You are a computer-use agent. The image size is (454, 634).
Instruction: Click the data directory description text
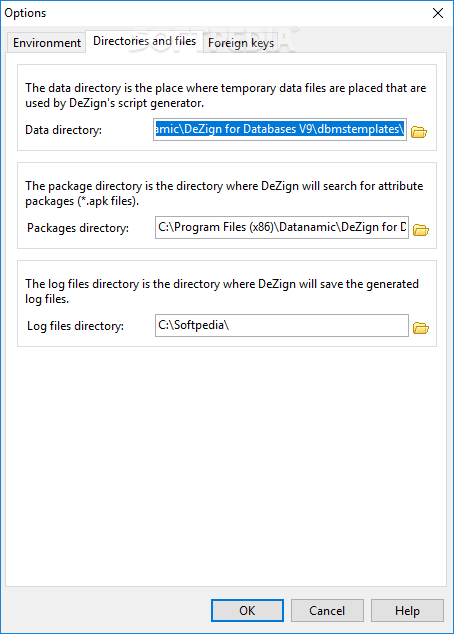[x=226, y=95]
